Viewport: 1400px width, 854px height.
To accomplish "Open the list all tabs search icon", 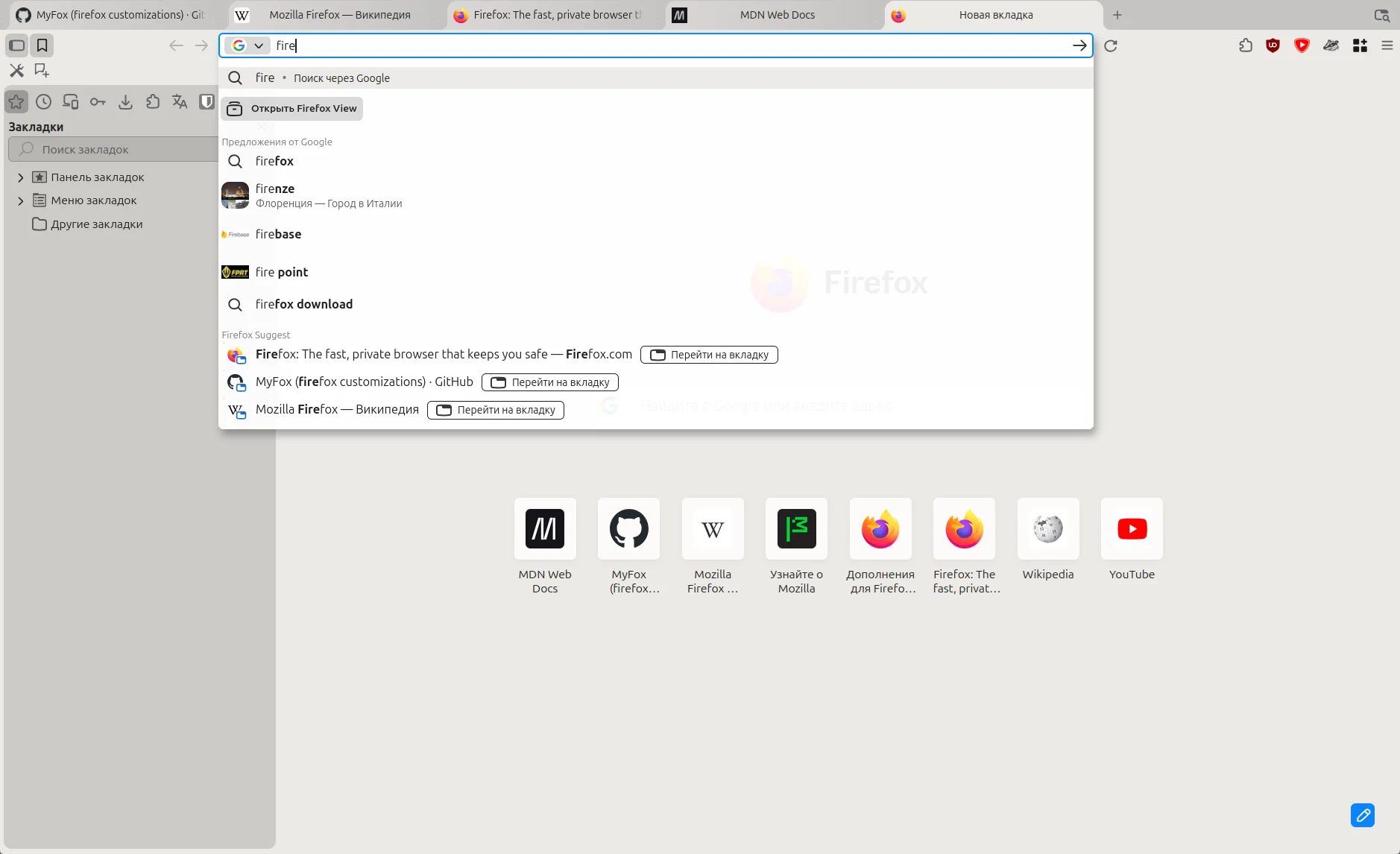I will point(1381,15).
